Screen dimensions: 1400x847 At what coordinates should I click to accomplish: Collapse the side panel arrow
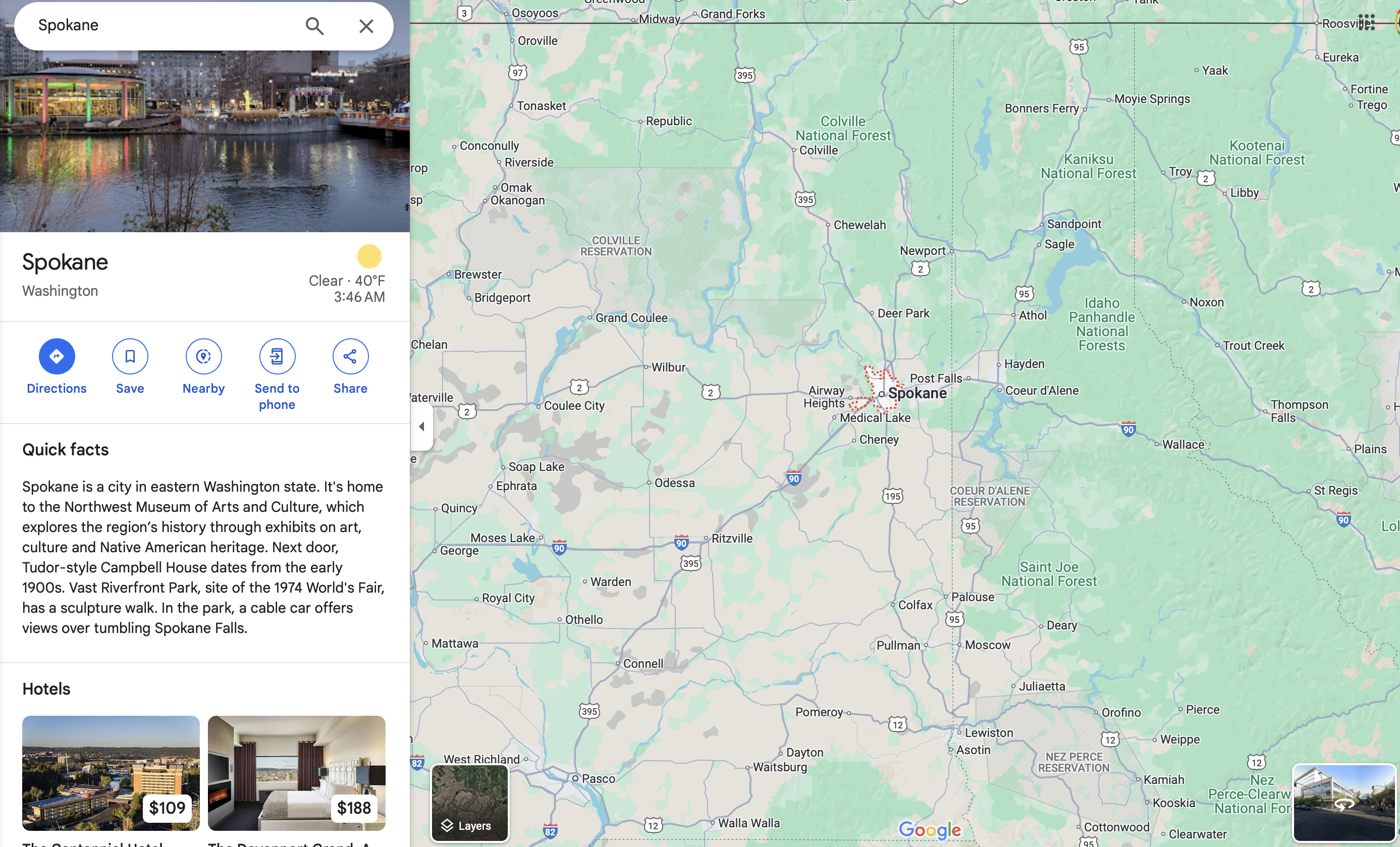tap(421, 427)
